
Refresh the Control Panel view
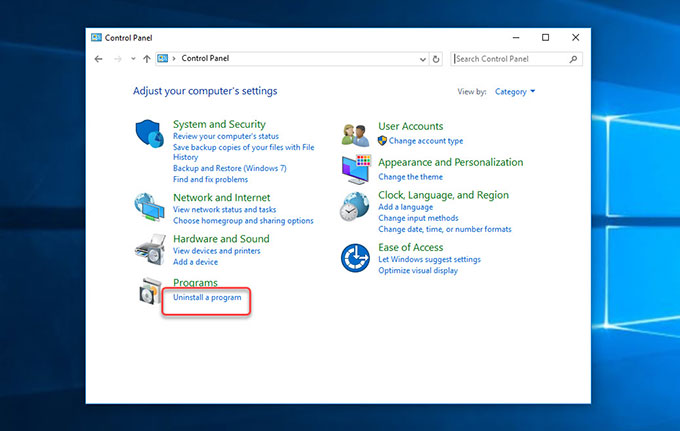(436, 59)
